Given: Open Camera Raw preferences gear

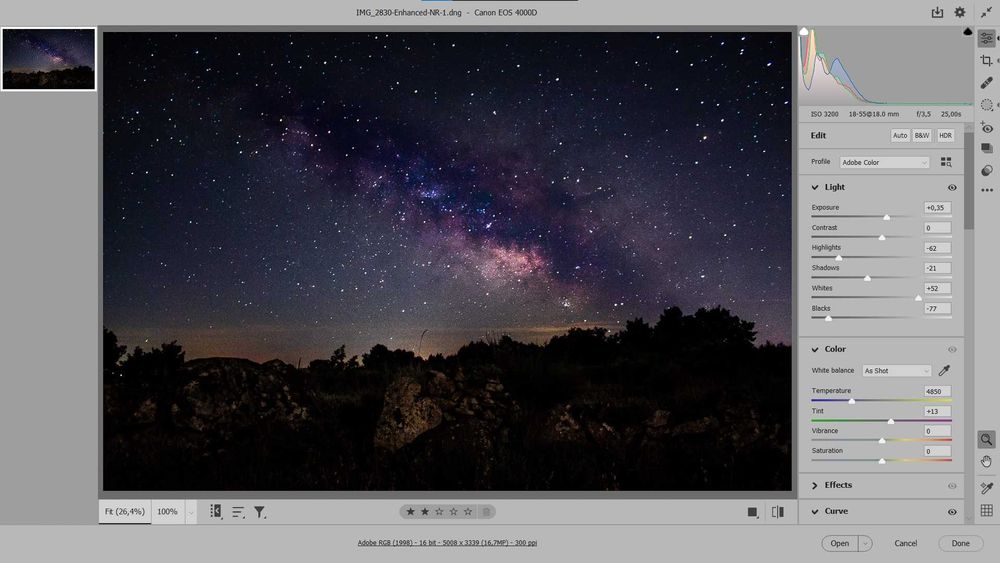Looking at the screenshot, I should (x=959, y=12).
